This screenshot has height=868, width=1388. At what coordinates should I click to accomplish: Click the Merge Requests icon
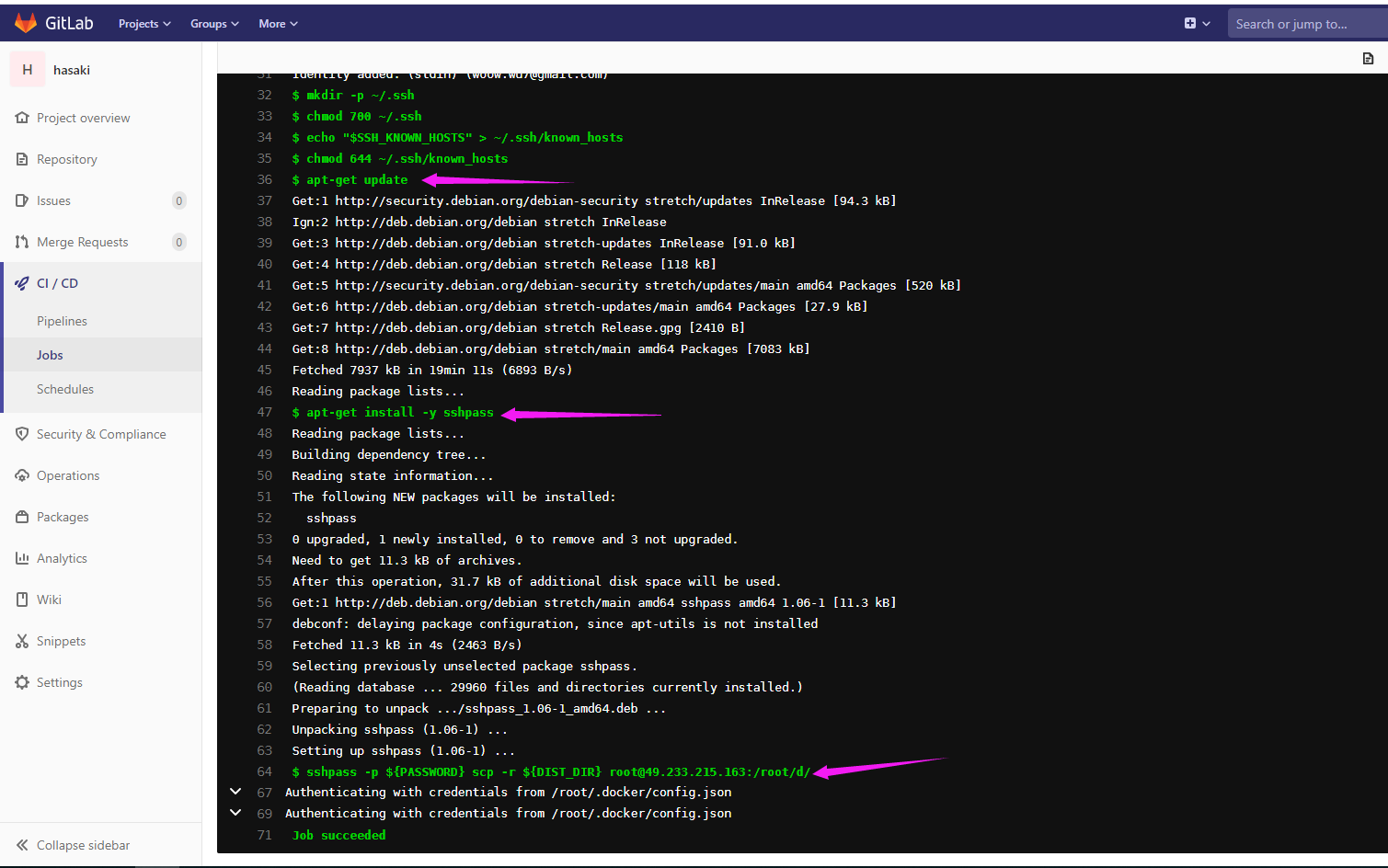[22, 242]
